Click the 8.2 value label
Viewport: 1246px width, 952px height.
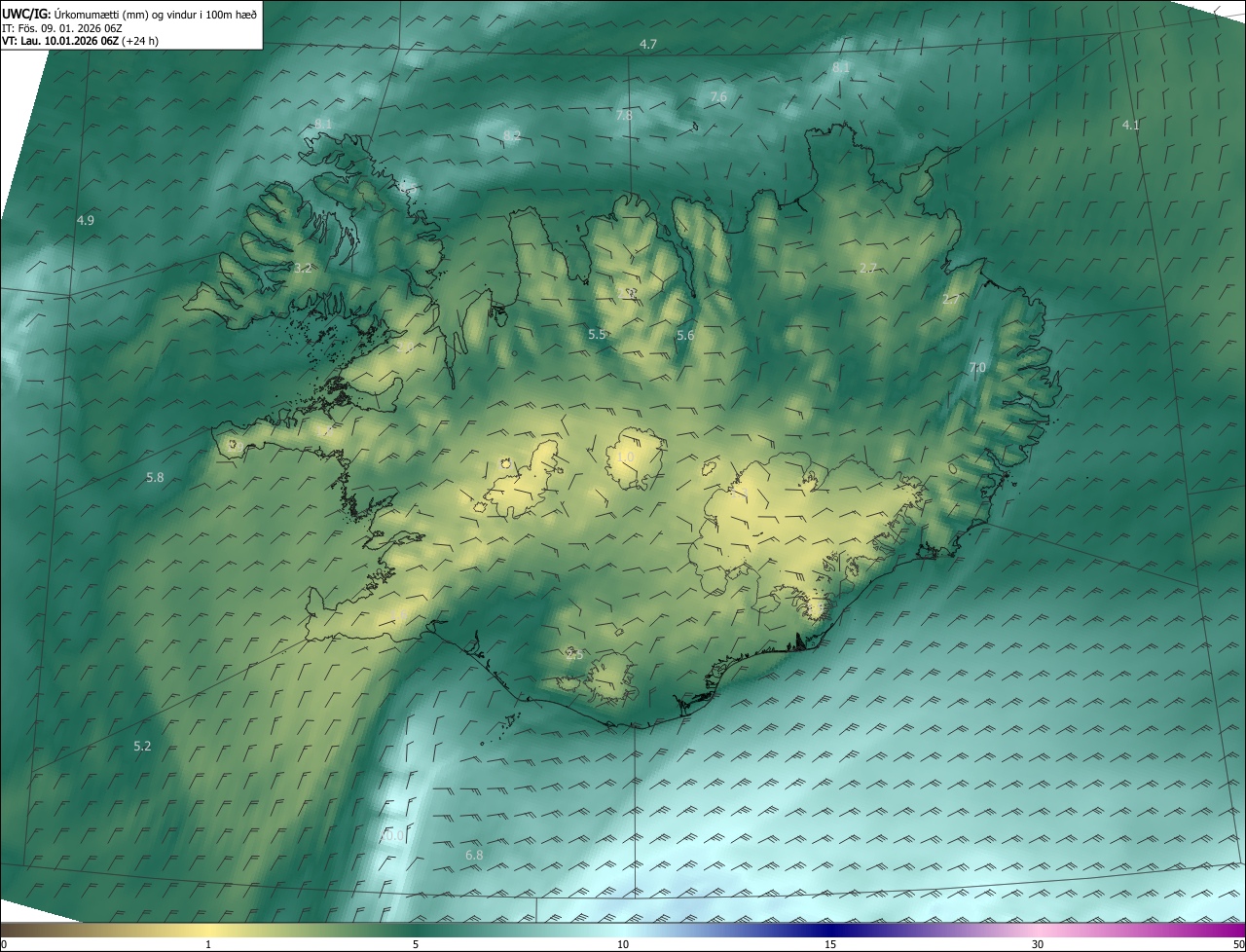512,135
